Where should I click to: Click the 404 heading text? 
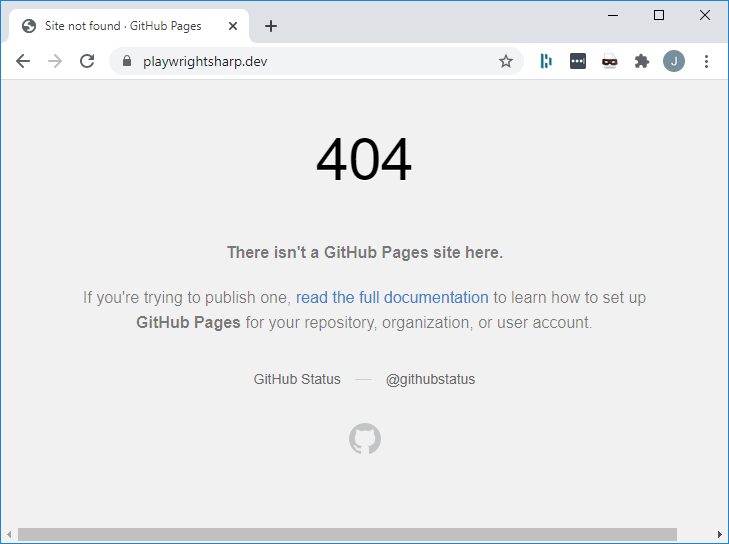(x=364, y=159)
